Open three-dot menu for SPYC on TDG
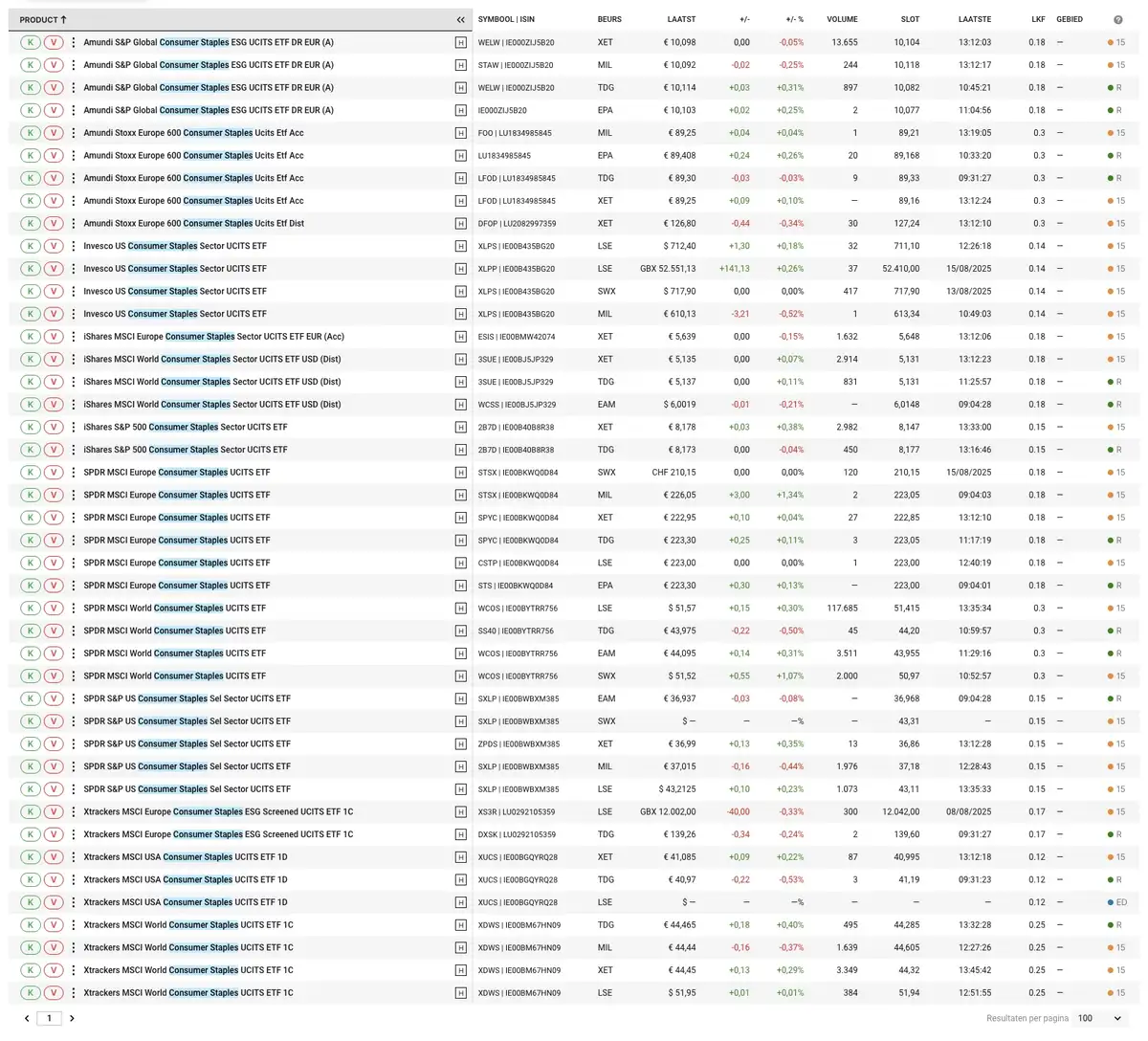The width and height of the screenshot is (1148, 1041). (x=74, y=541)
